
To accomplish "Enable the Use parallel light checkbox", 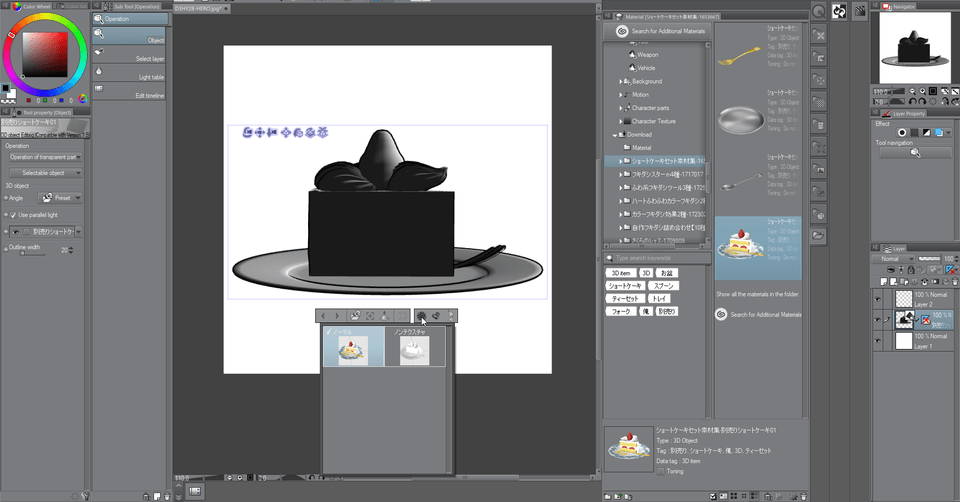I will (x=11, y=215).
